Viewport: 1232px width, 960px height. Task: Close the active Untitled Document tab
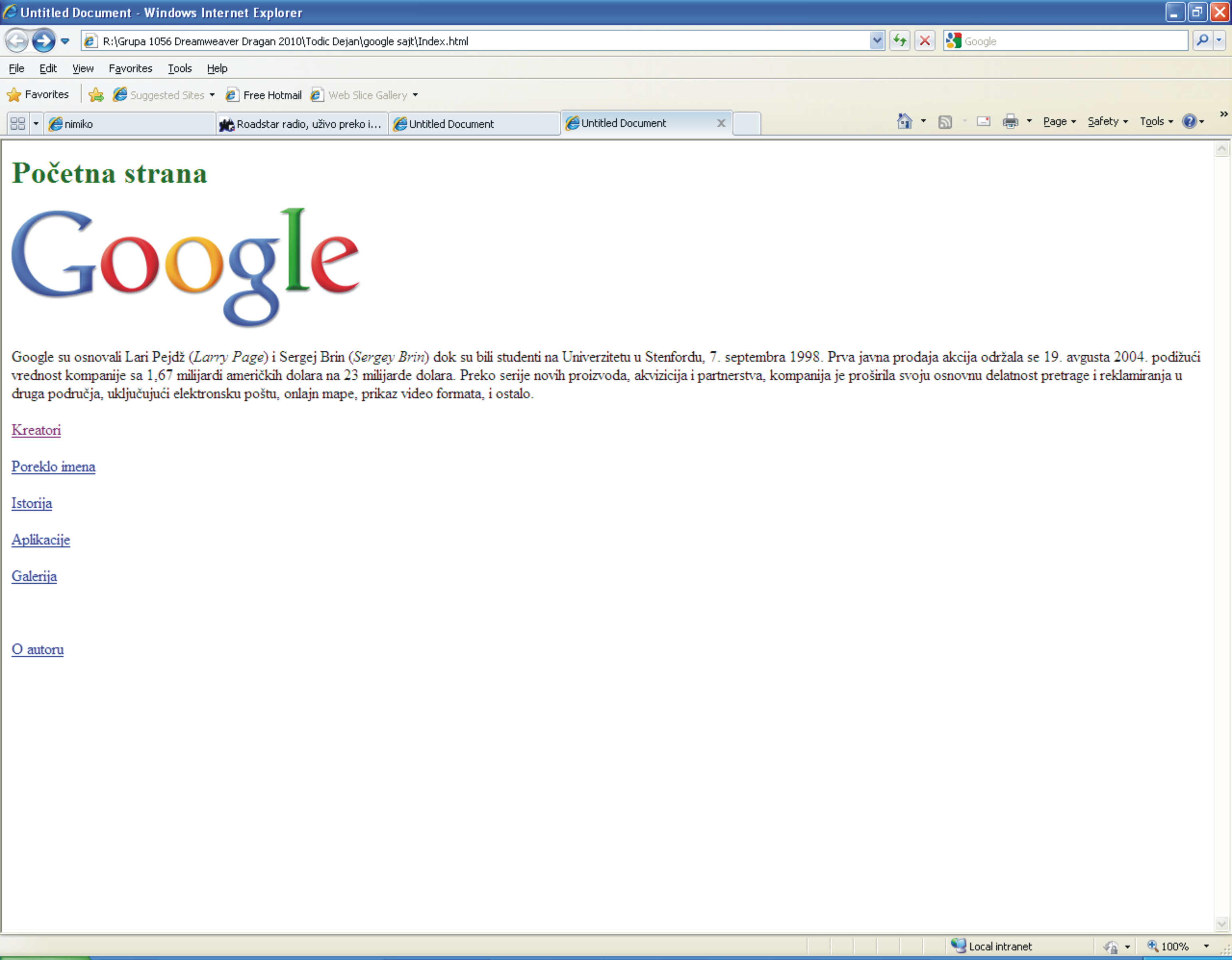coord(721,123)
